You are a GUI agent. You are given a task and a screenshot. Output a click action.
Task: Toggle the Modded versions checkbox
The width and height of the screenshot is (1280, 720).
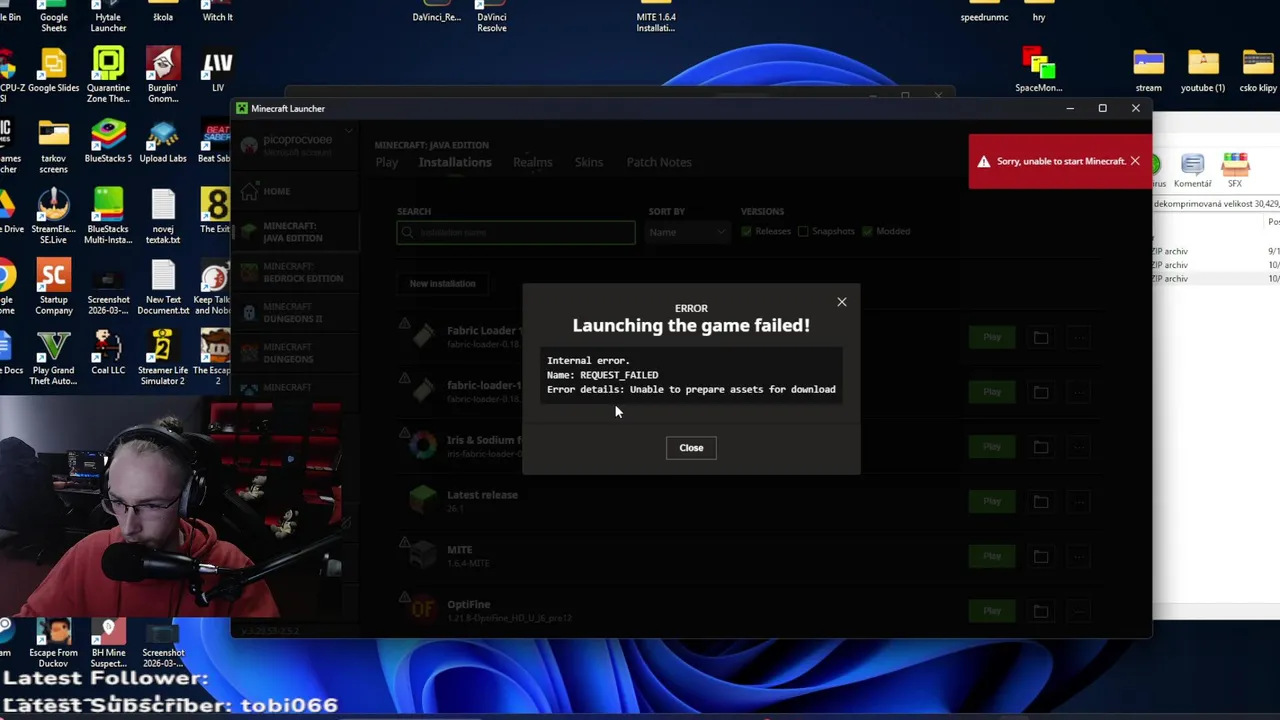867,232
